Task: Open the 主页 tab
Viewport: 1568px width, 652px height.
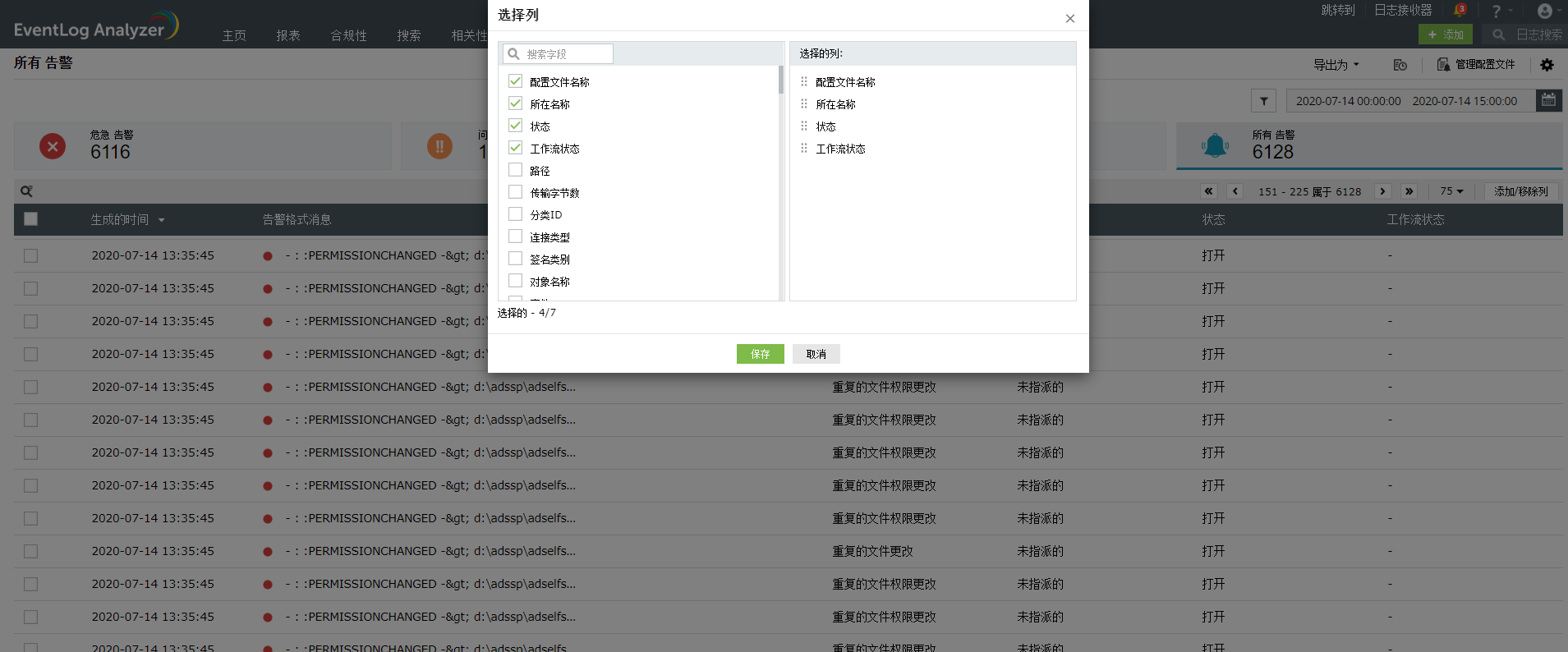Action: [234, 35]
